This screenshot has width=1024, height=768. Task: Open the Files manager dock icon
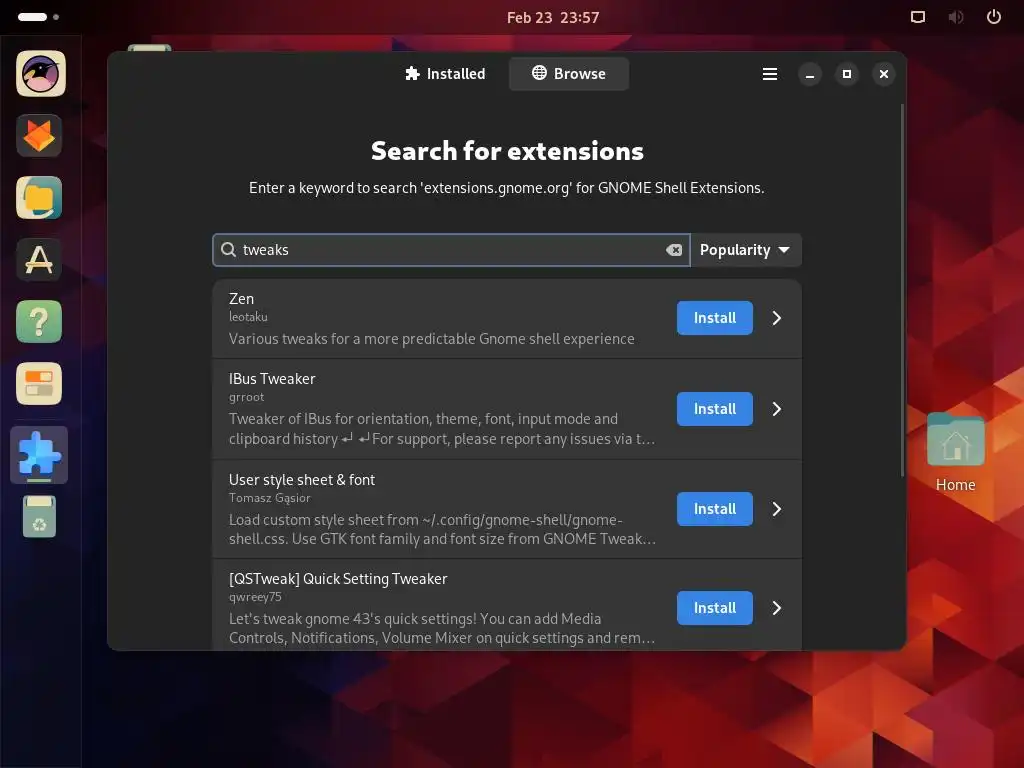pyautogui.click(x=39, y=198)
